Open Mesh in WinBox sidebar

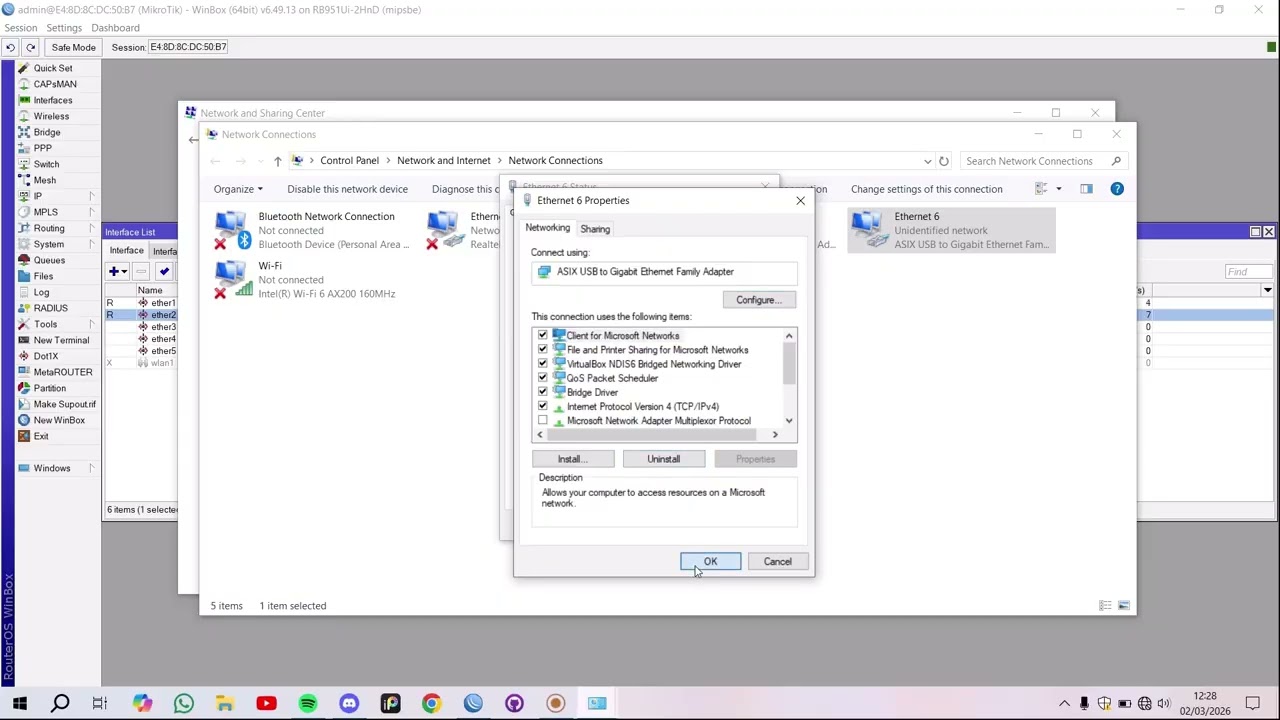pos(44,180)
